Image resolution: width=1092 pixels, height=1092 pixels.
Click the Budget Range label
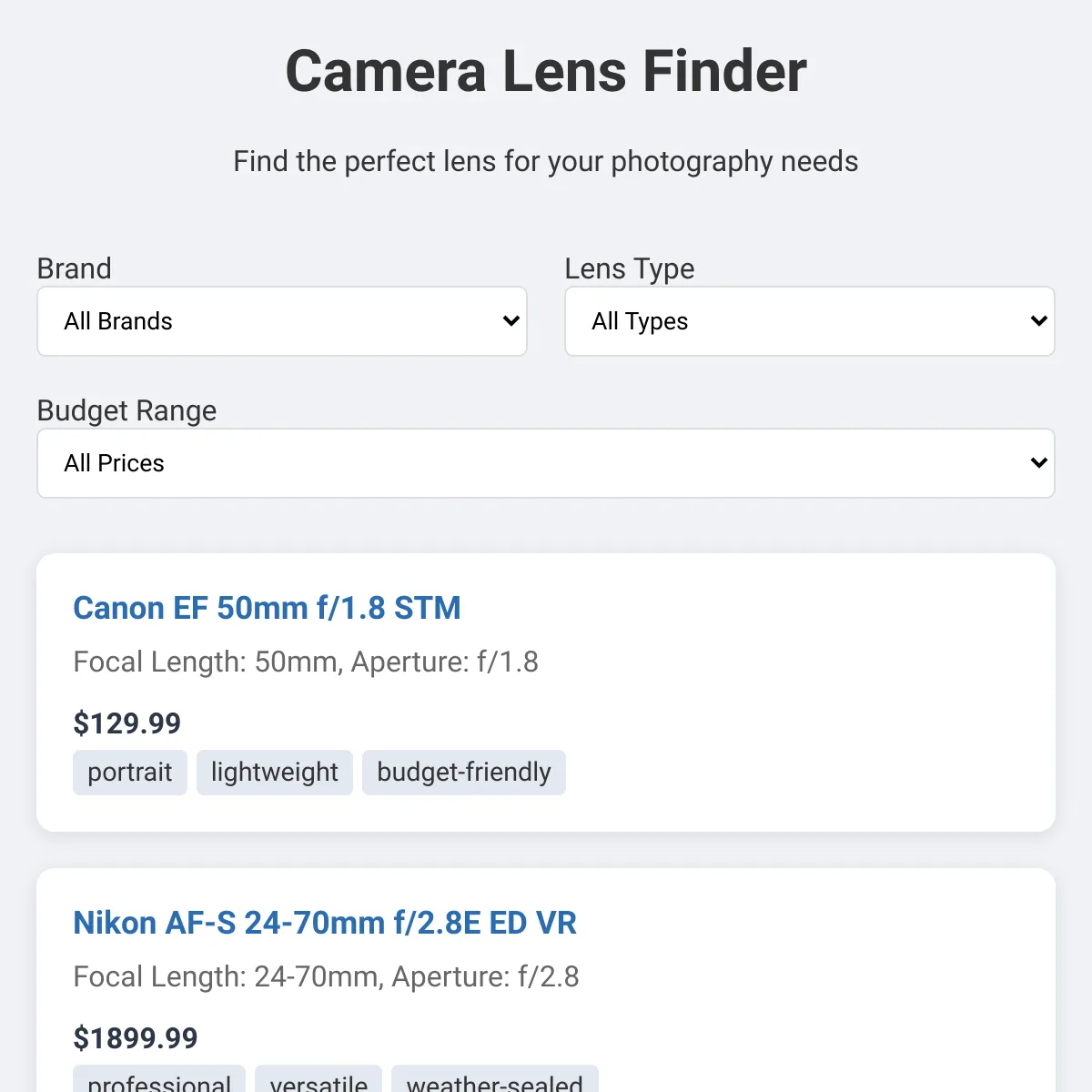(127, 410)
